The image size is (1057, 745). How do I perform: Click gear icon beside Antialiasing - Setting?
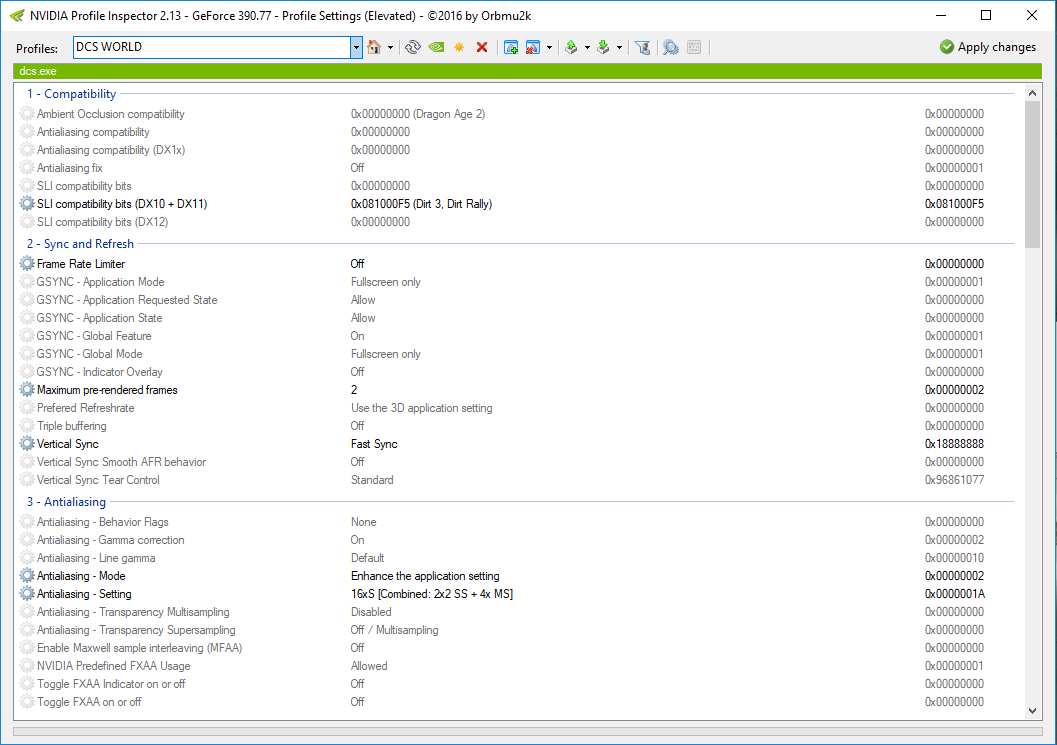[x=27, y=594]
